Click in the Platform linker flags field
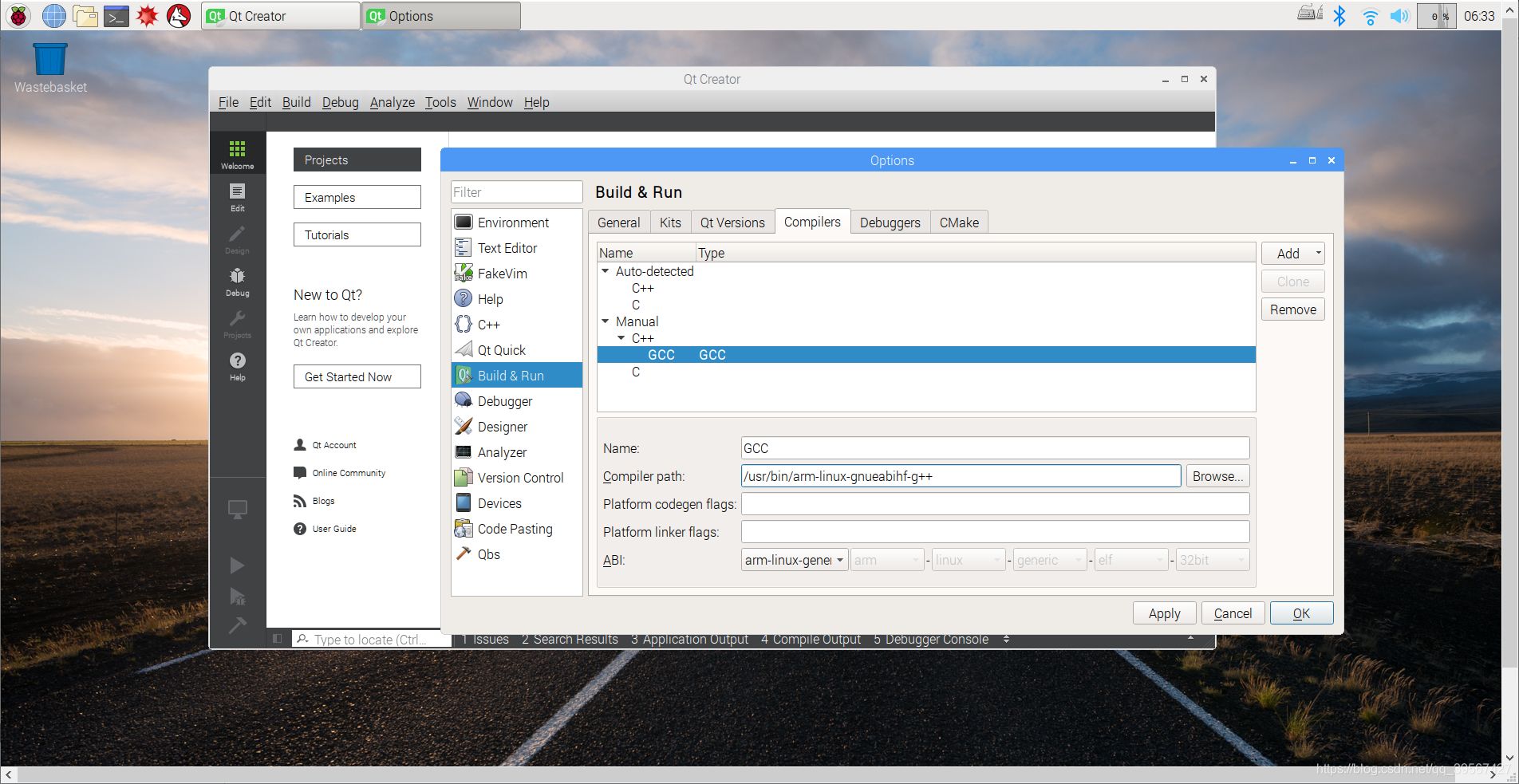The height and width of the screenshot is (784, 1519). pos(995,532)
